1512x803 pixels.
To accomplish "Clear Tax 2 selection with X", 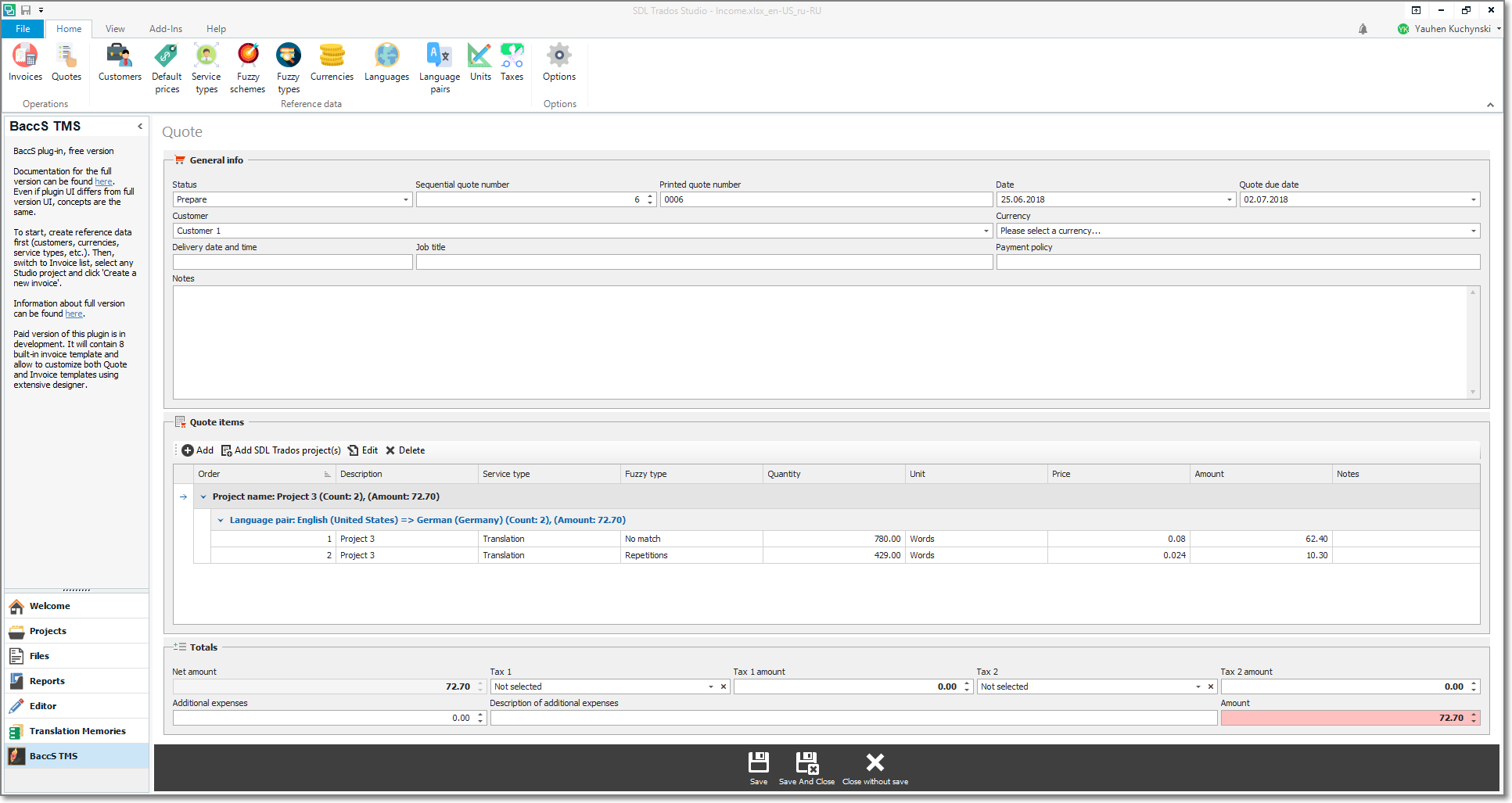I will [1211, 687].
